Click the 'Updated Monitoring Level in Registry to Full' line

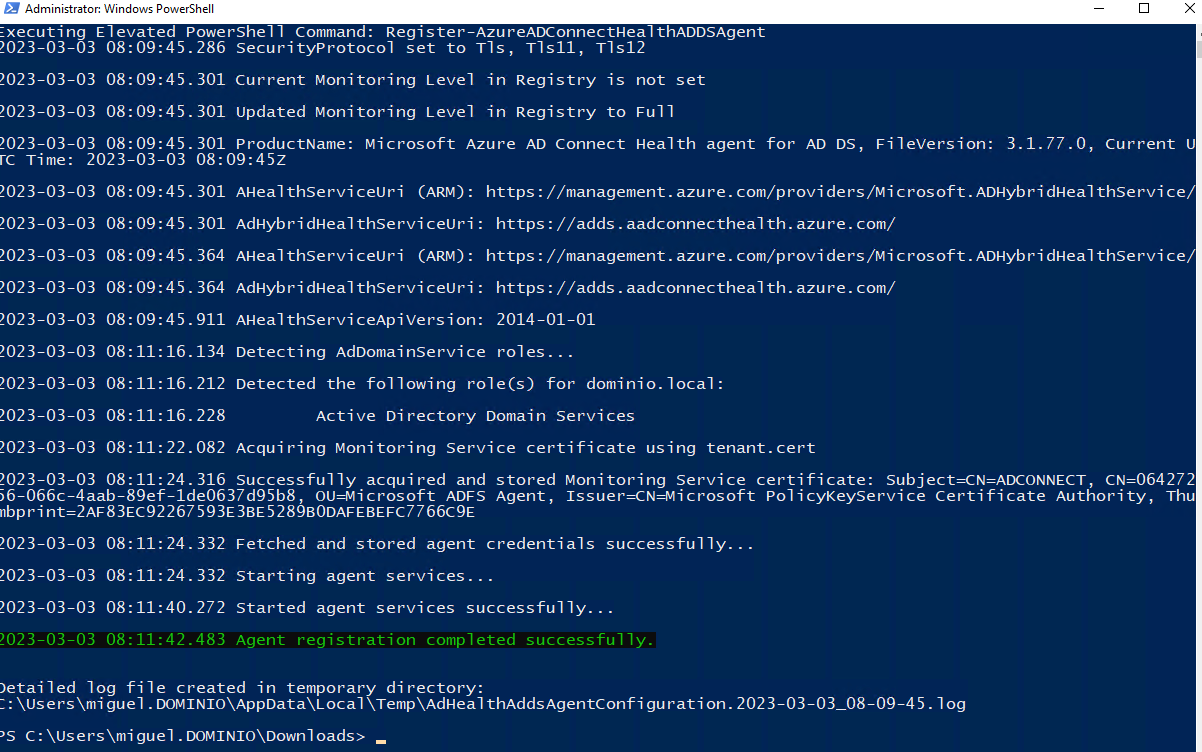pyautogui.click(x=455, y=112)
